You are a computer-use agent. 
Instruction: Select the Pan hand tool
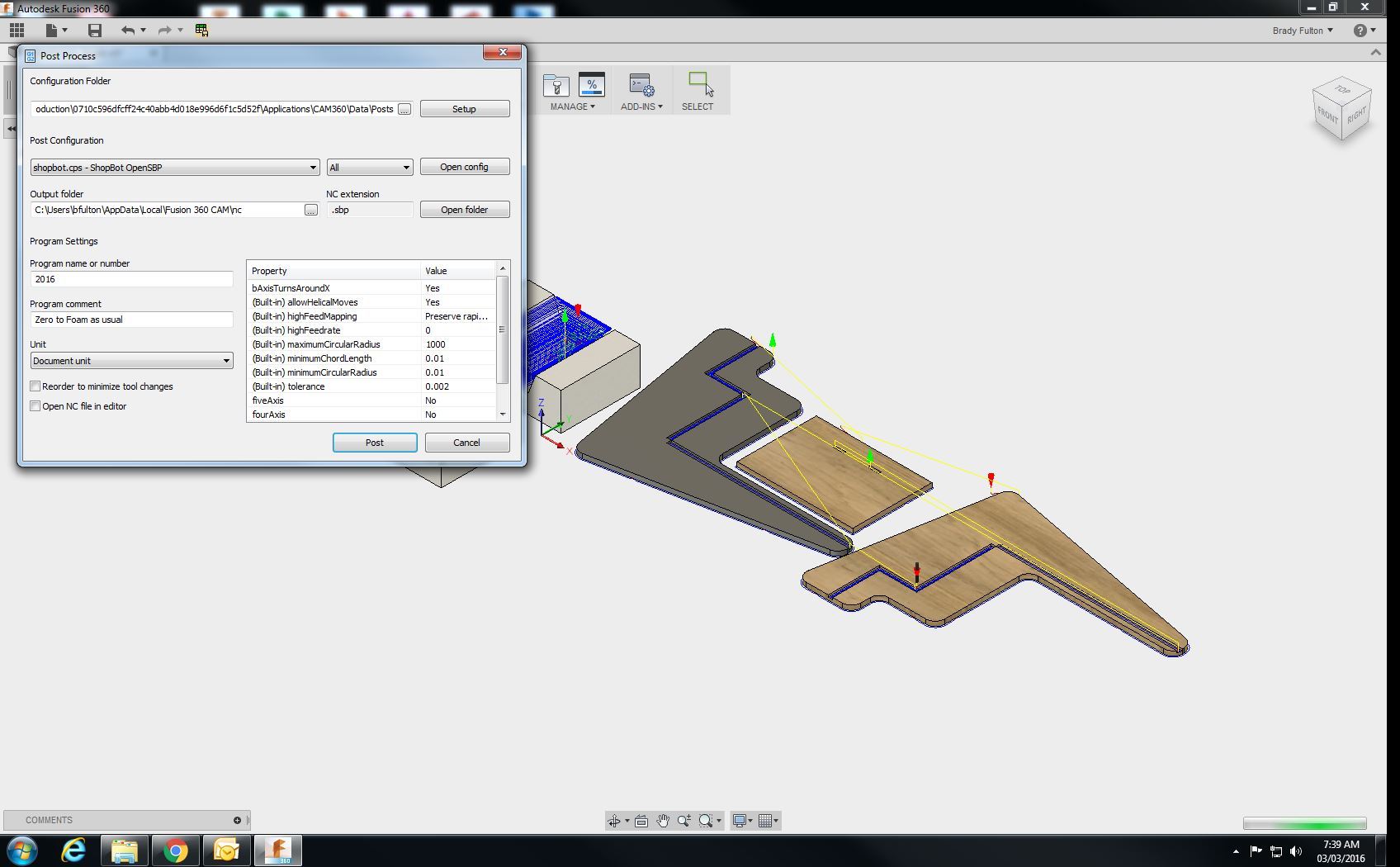click(663, 821)
